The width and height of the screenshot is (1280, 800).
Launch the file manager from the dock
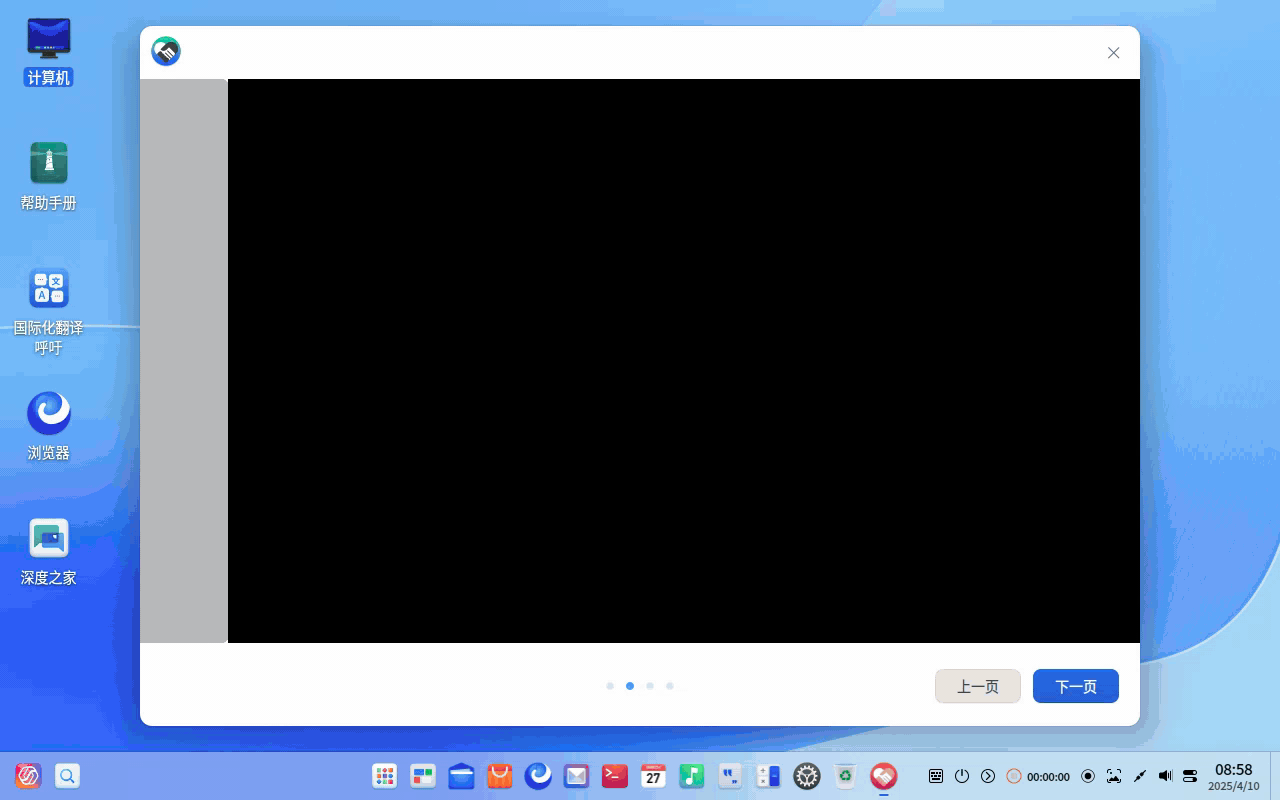coord(461,776)
